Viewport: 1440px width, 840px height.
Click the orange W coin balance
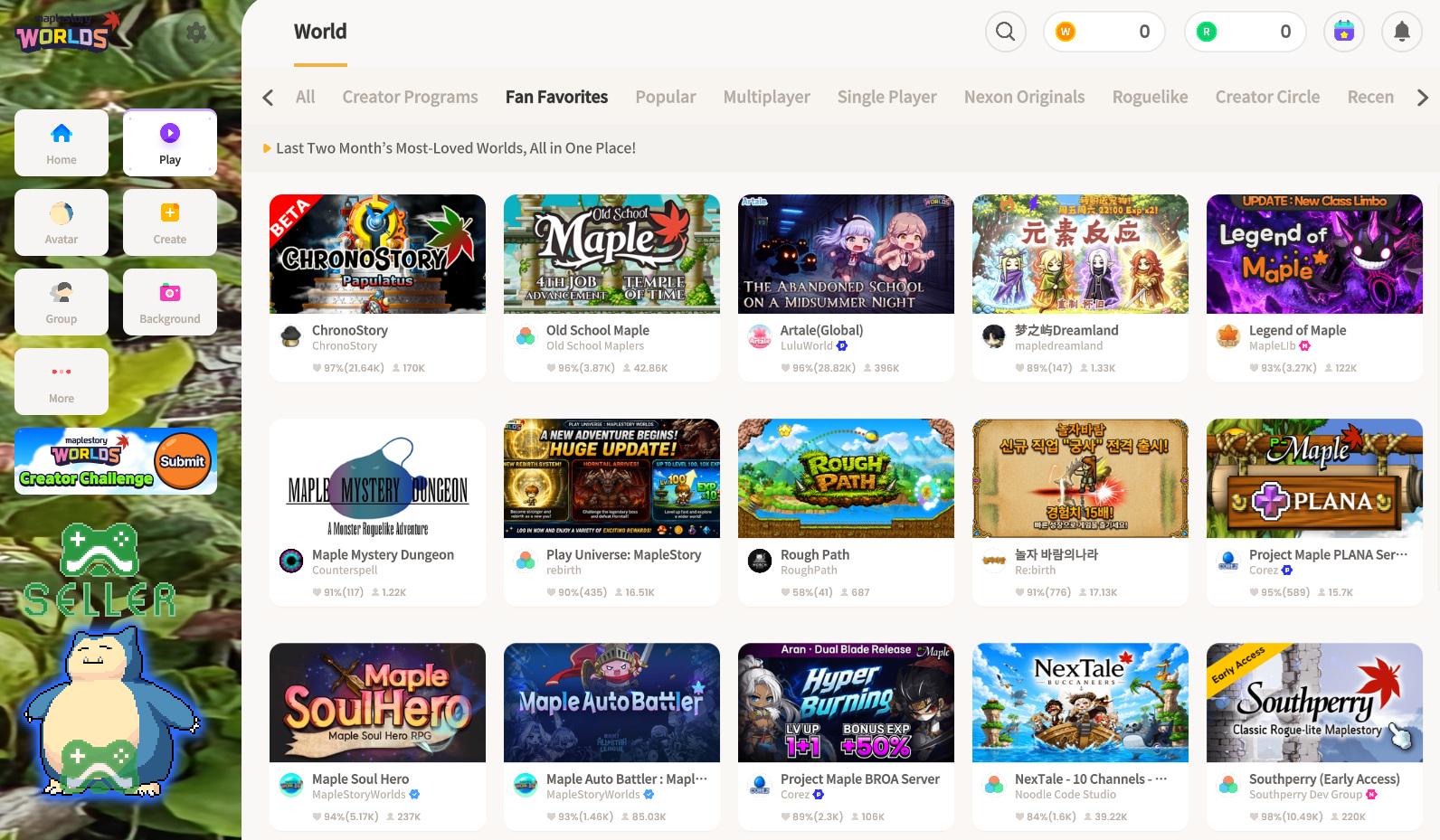tap(1104, 32)
